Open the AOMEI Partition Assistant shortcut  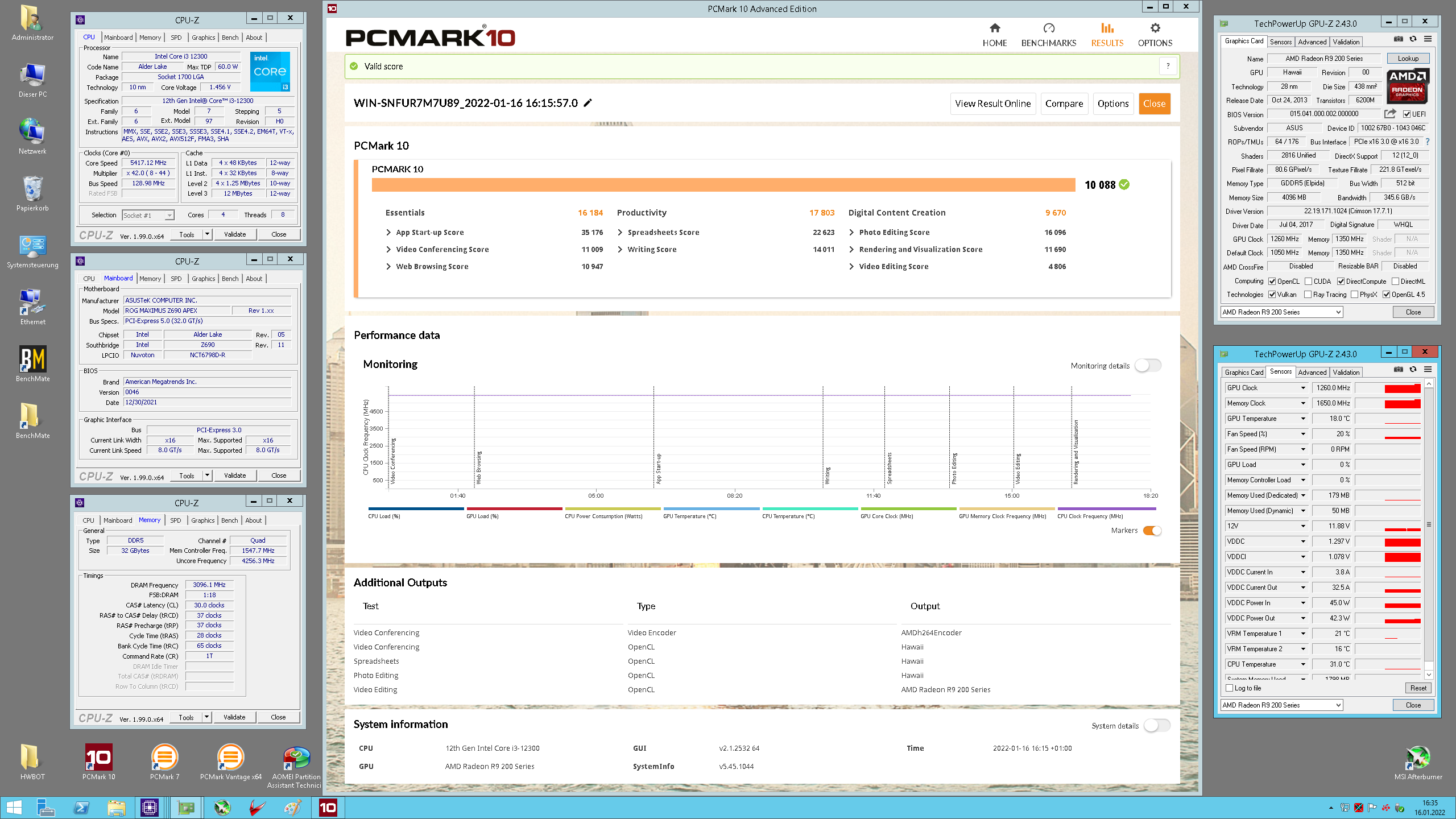[296, 767]
